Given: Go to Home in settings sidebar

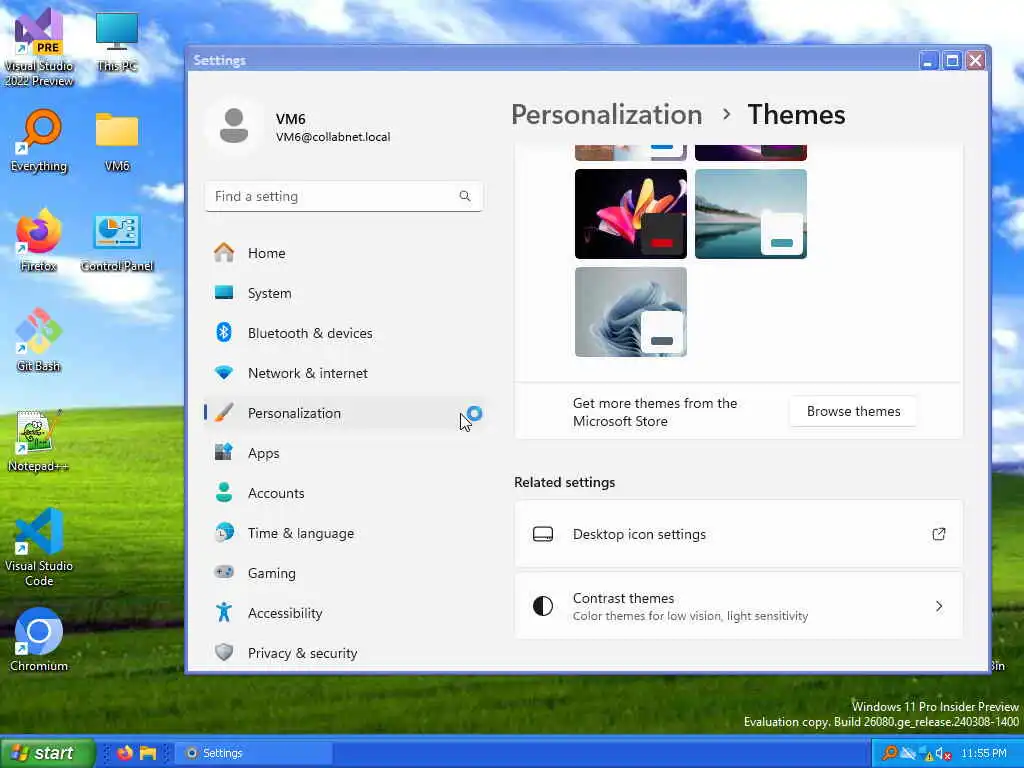Looking at the screenshot, I should tap(344, 253).
